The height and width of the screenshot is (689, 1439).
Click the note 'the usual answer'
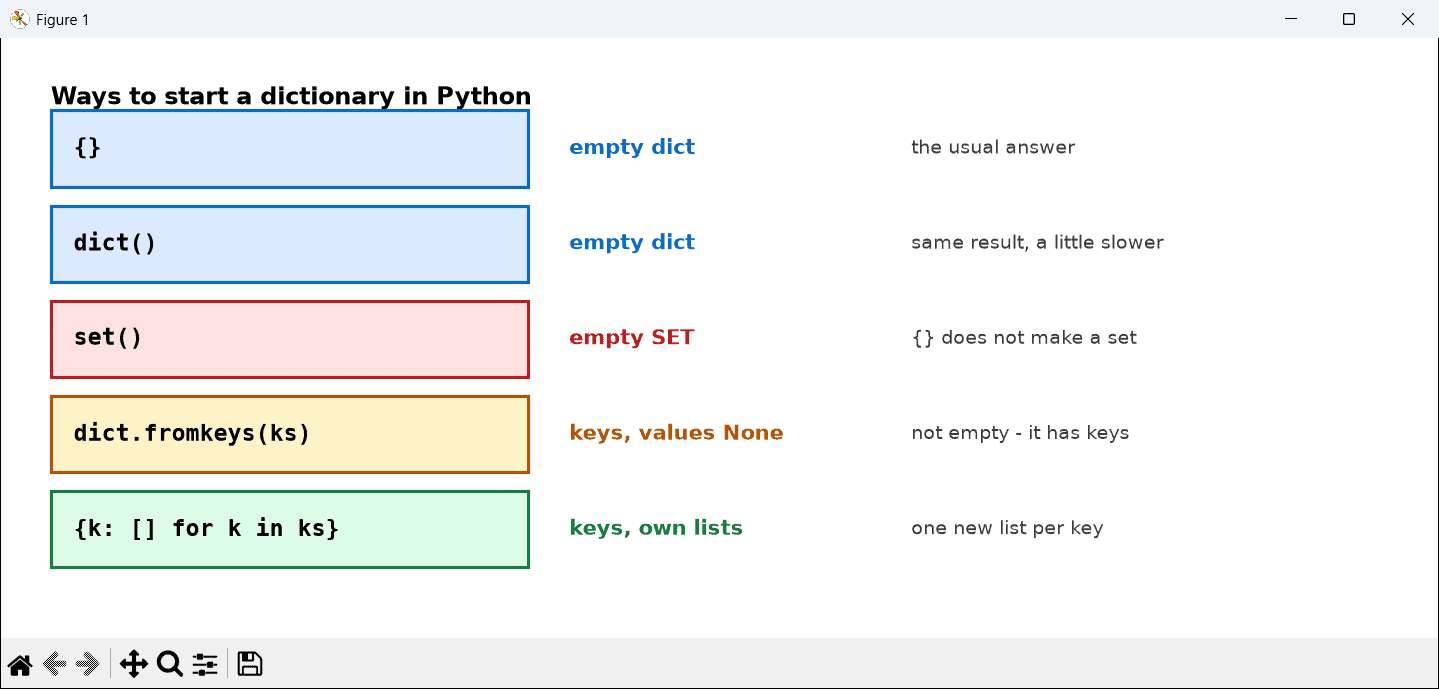pos(993,147)
